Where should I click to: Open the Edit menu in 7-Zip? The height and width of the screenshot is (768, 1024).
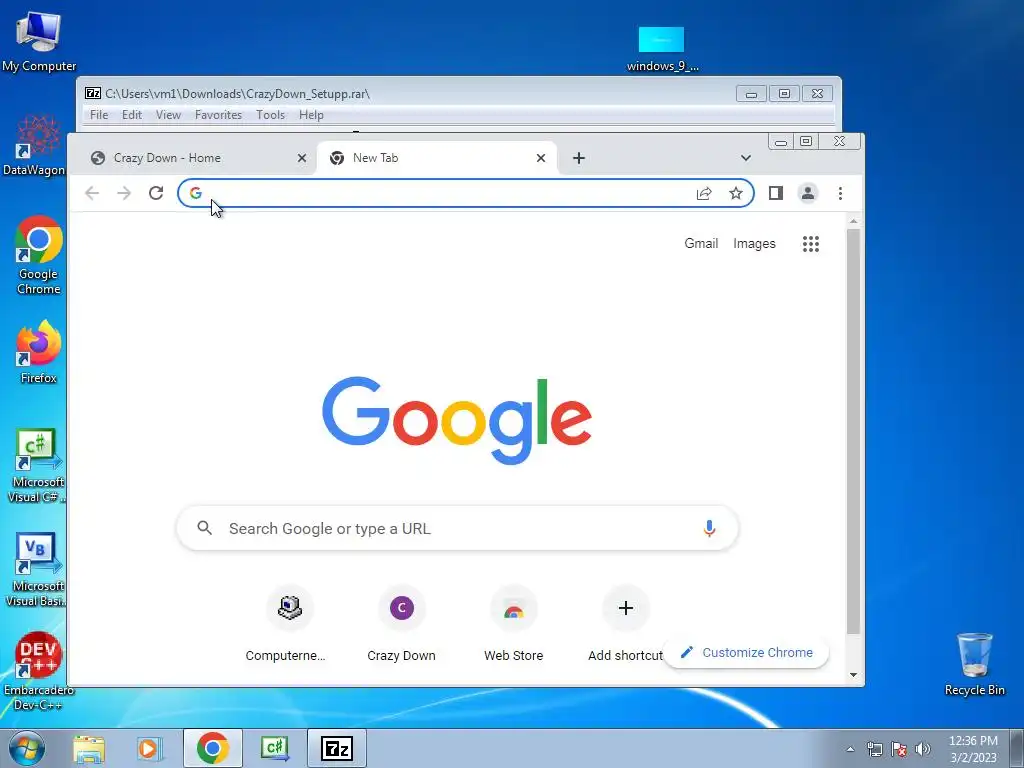[131, 115]
